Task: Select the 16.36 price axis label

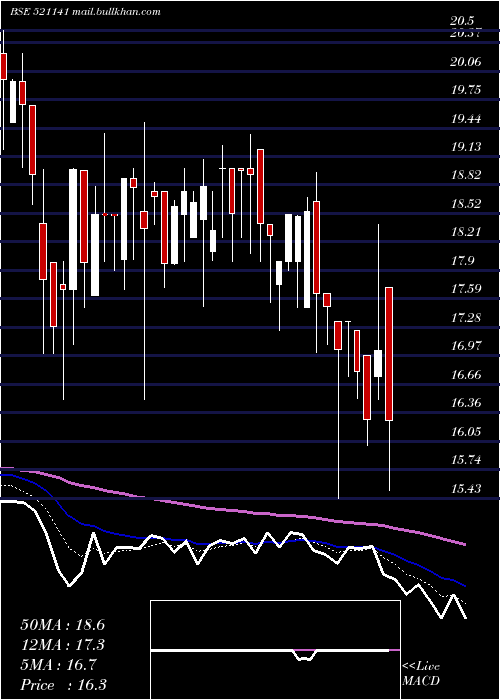Action: [x=466, y=403]
